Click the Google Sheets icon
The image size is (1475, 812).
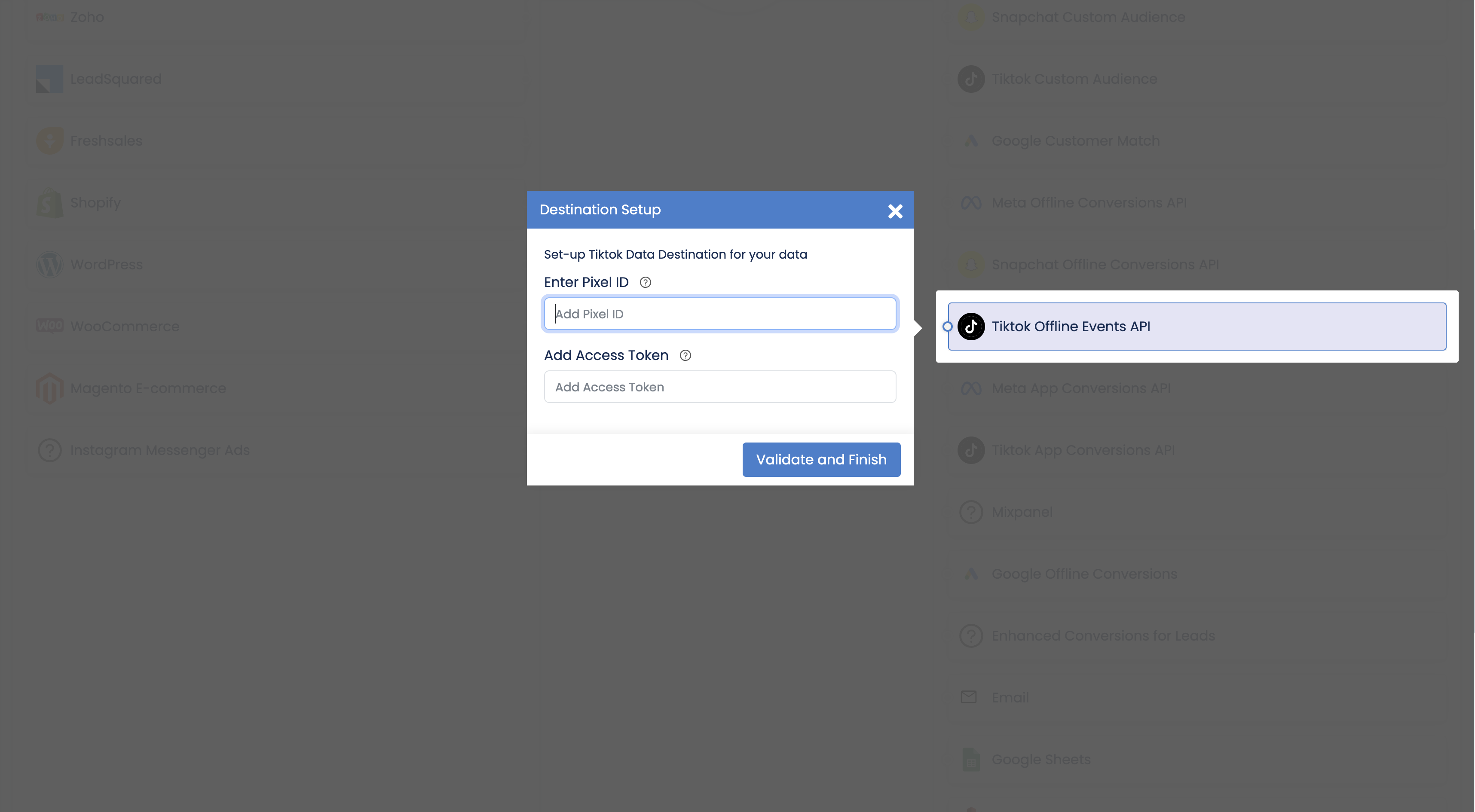click(x=971, y=759)
